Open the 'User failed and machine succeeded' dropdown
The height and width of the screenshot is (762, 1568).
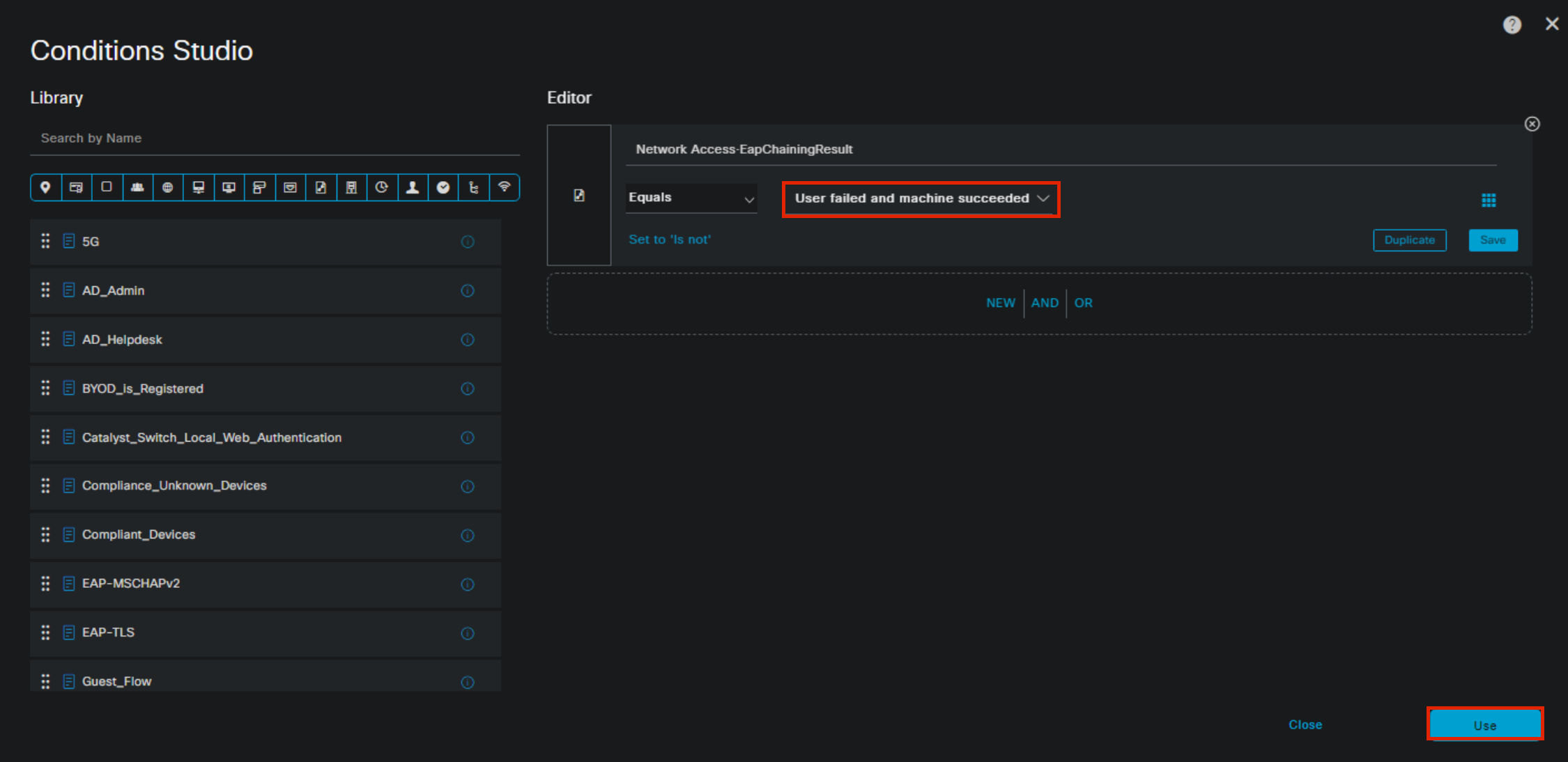[921, 199]
